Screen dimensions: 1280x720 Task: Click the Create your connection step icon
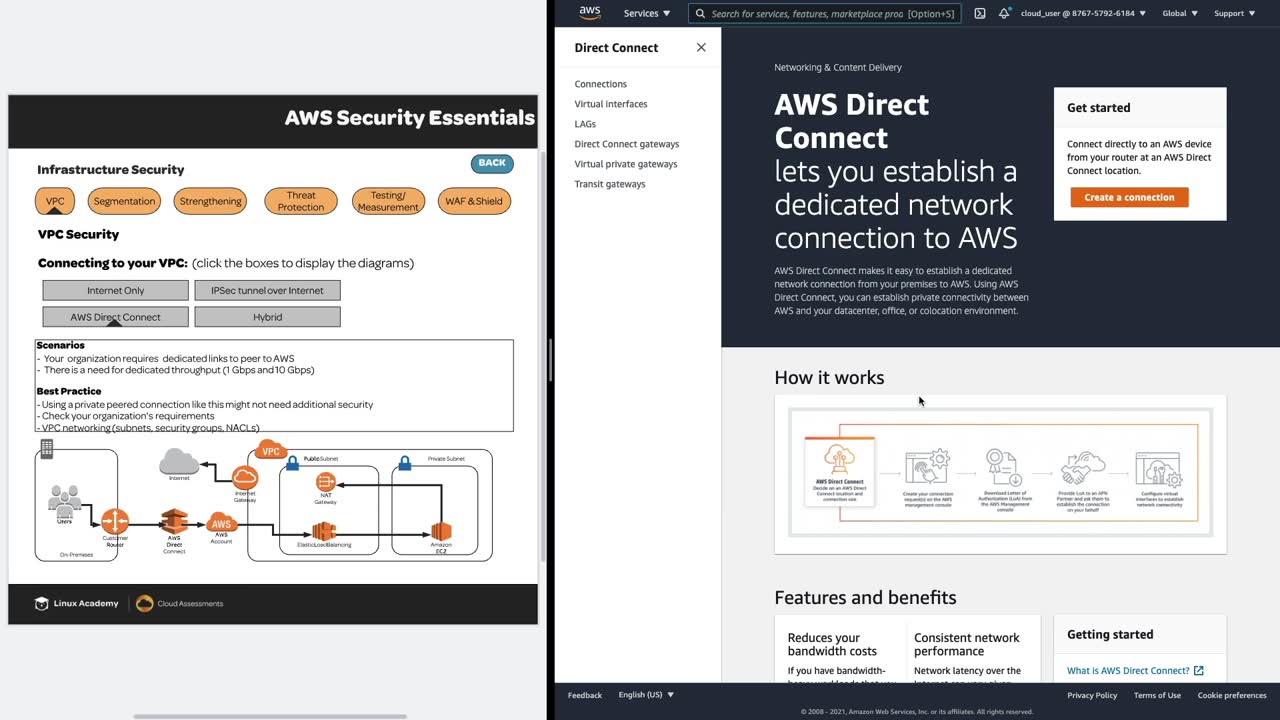[926, 468]
